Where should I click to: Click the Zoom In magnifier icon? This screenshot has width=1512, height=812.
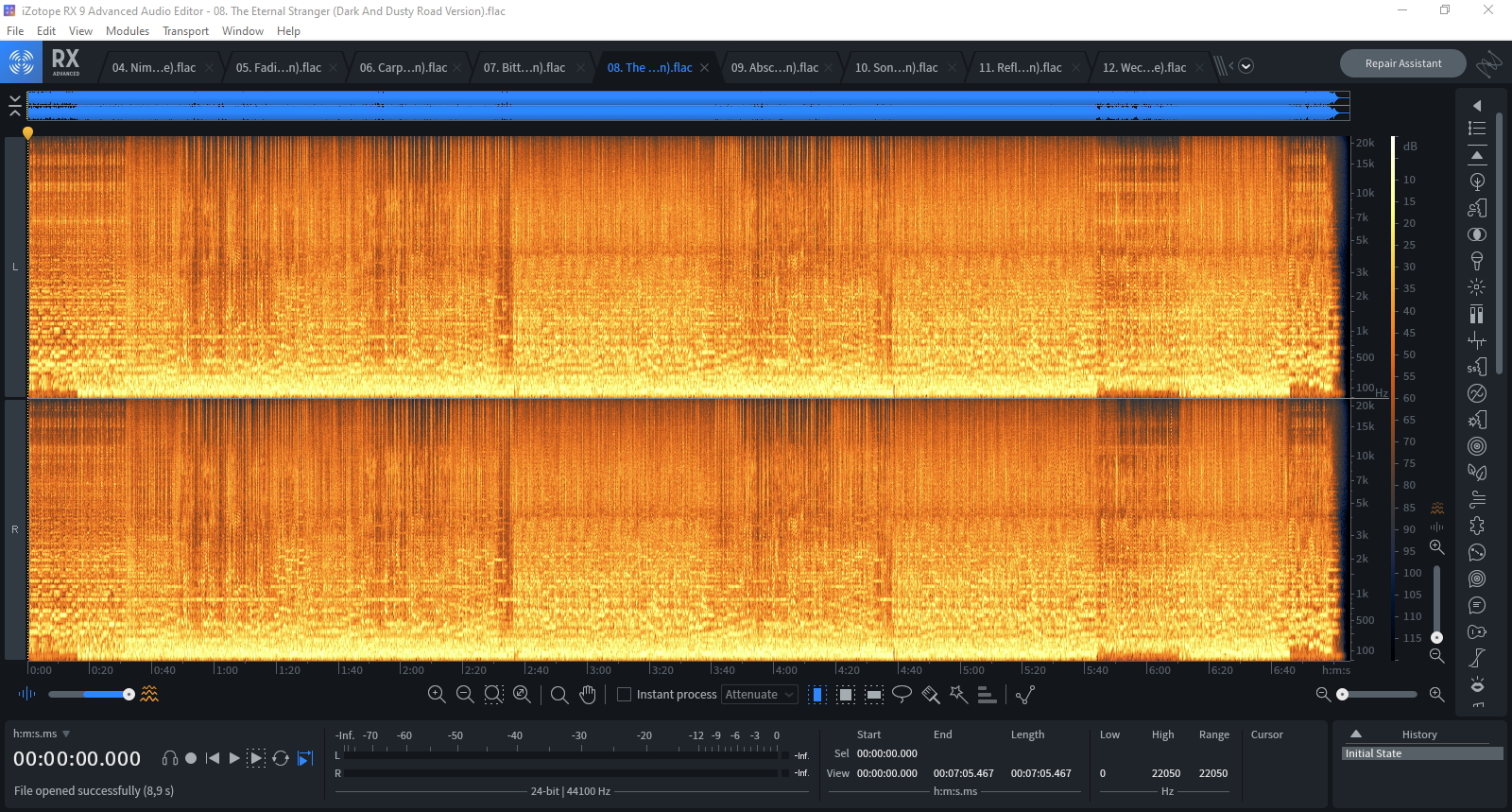(437, 695)
